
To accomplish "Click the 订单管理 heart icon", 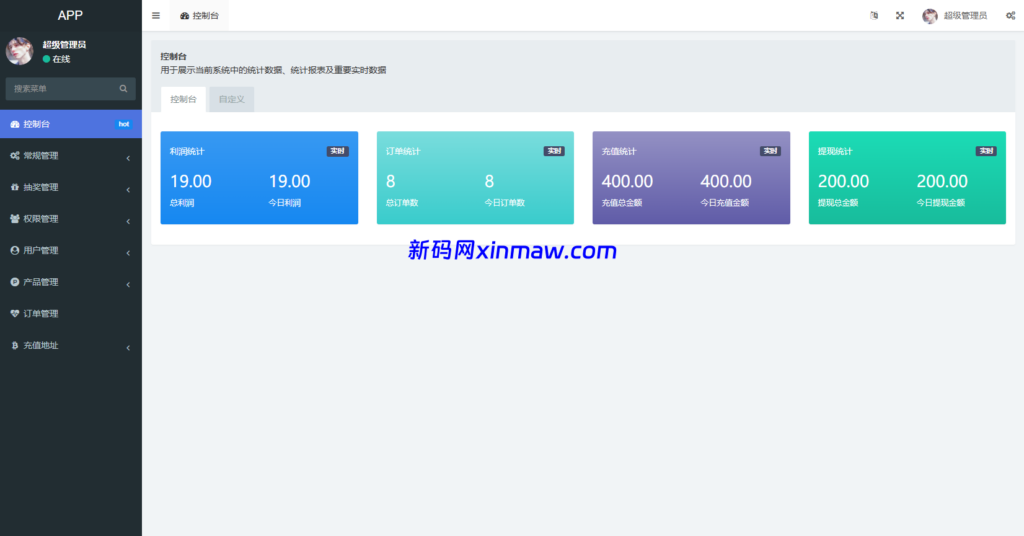I will (x=14, y=313).
